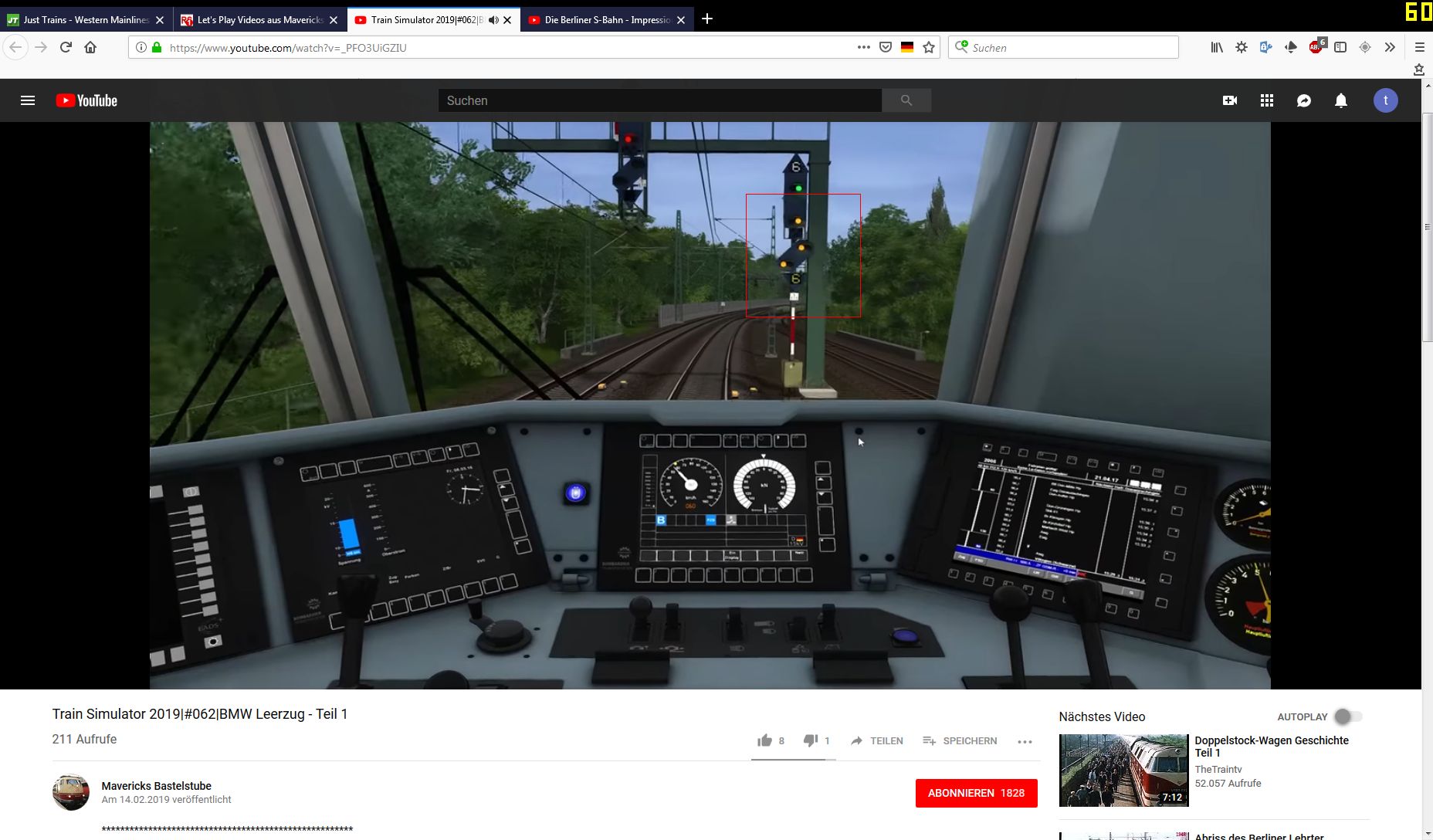Switch to the Die Berliner S-Bahn tab
This screenshot has width=1433, height=840.
[608, 20]
